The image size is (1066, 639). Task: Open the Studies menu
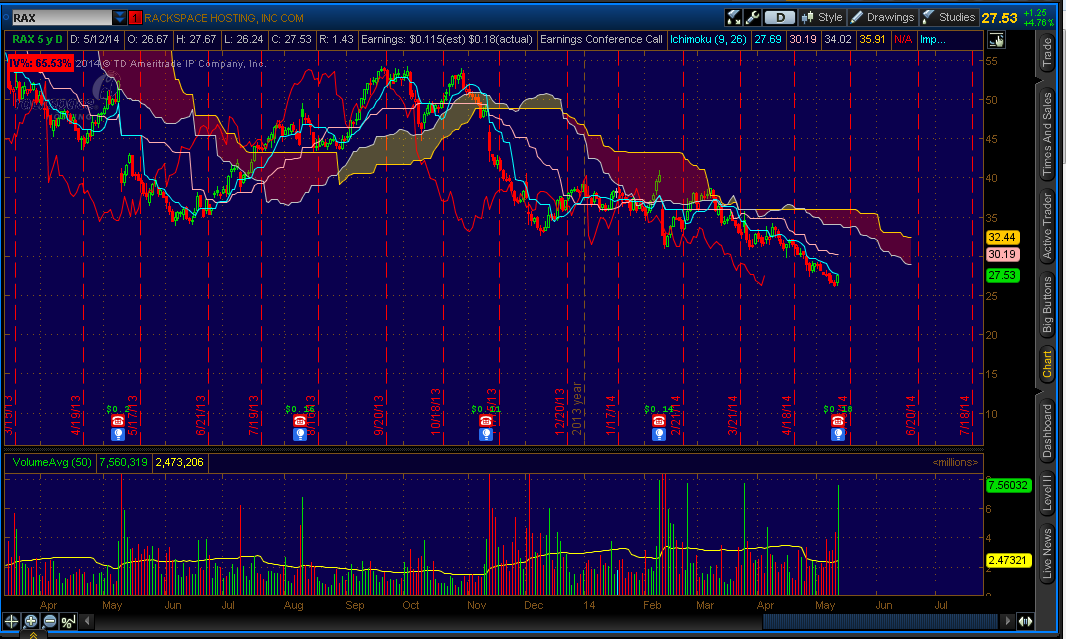tap(949, 18)
